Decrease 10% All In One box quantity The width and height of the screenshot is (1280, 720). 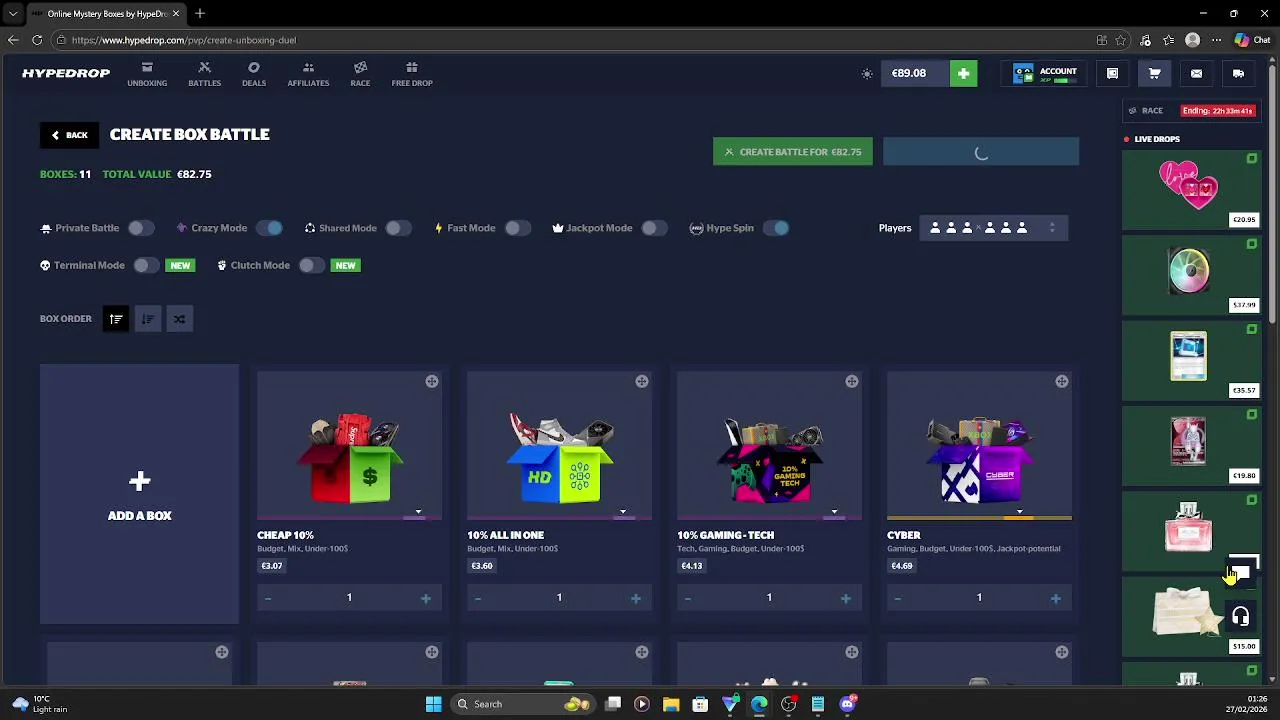pos(478,598)
